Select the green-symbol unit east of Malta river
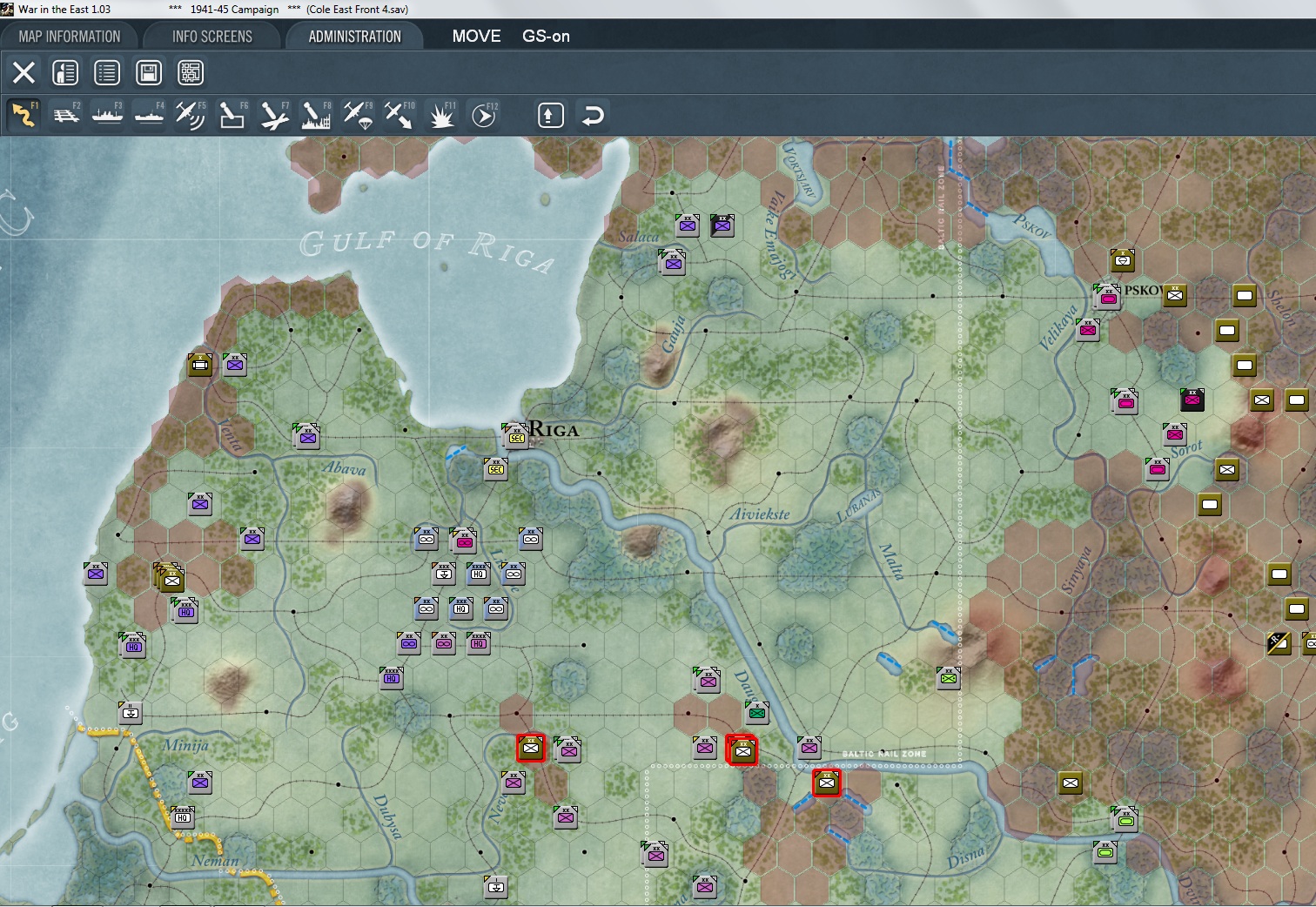Screen dimensions: 1316x907 tap(949, 677)
